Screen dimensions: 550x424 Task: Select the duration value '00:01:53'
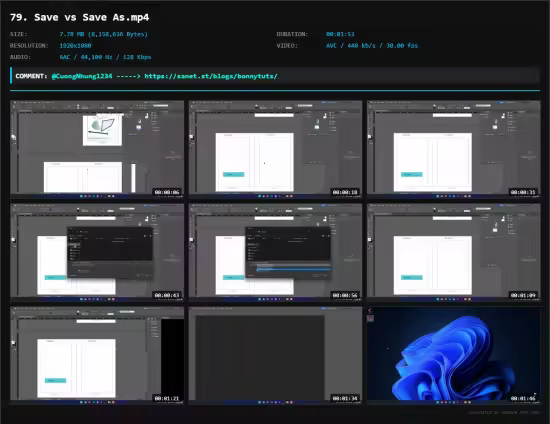tap(340, 34)
